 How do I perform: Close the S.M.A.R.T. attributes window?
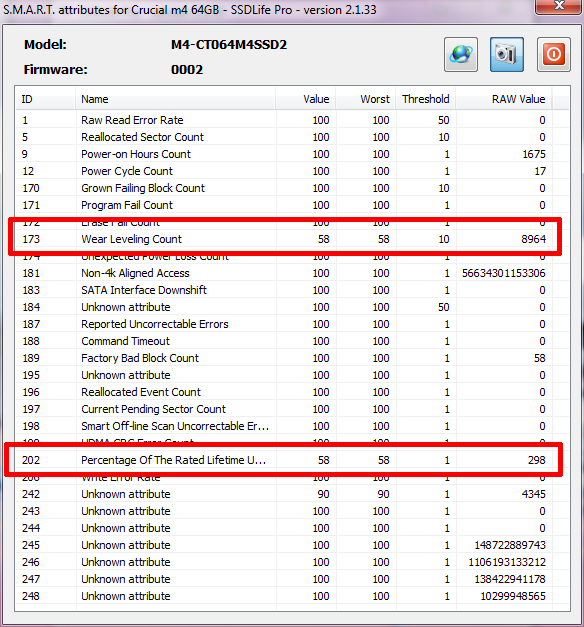pyautogui.click(x=558, y=6)
